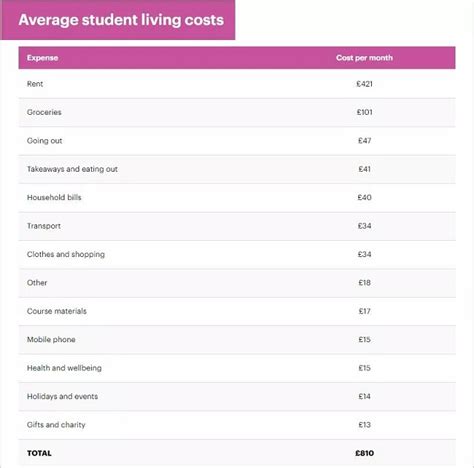474x468 pixels.
Task: Click 'Gifts and charity' label
Action: pyautogui.click(x=56, y=425)
